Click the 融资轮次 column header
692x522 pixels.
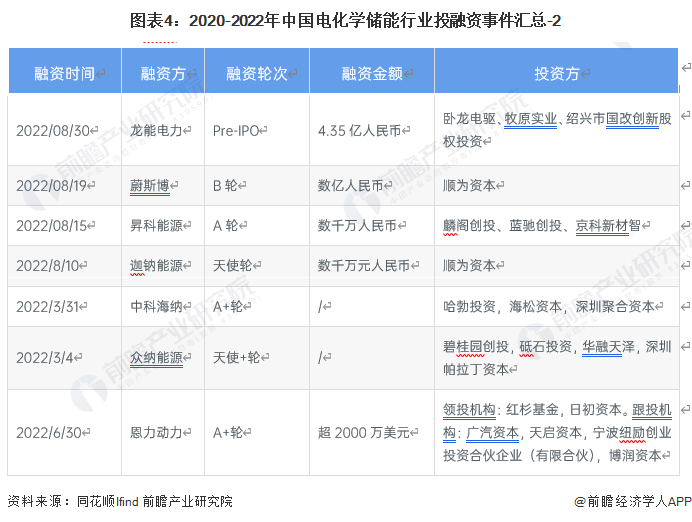257,71
